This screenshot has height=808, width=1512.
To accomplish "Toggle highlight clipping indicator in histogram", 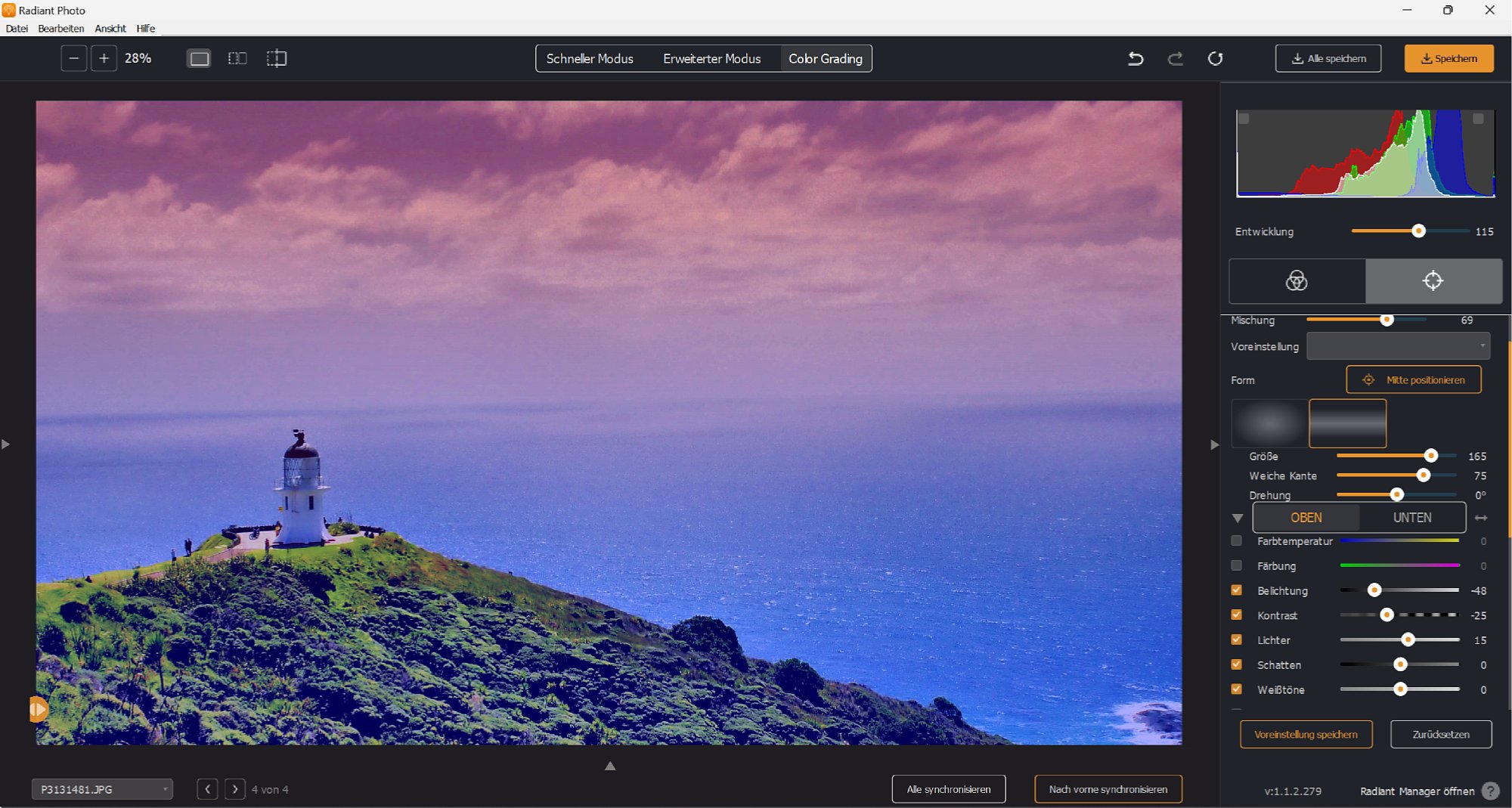I will click(x=1478, y=119).
